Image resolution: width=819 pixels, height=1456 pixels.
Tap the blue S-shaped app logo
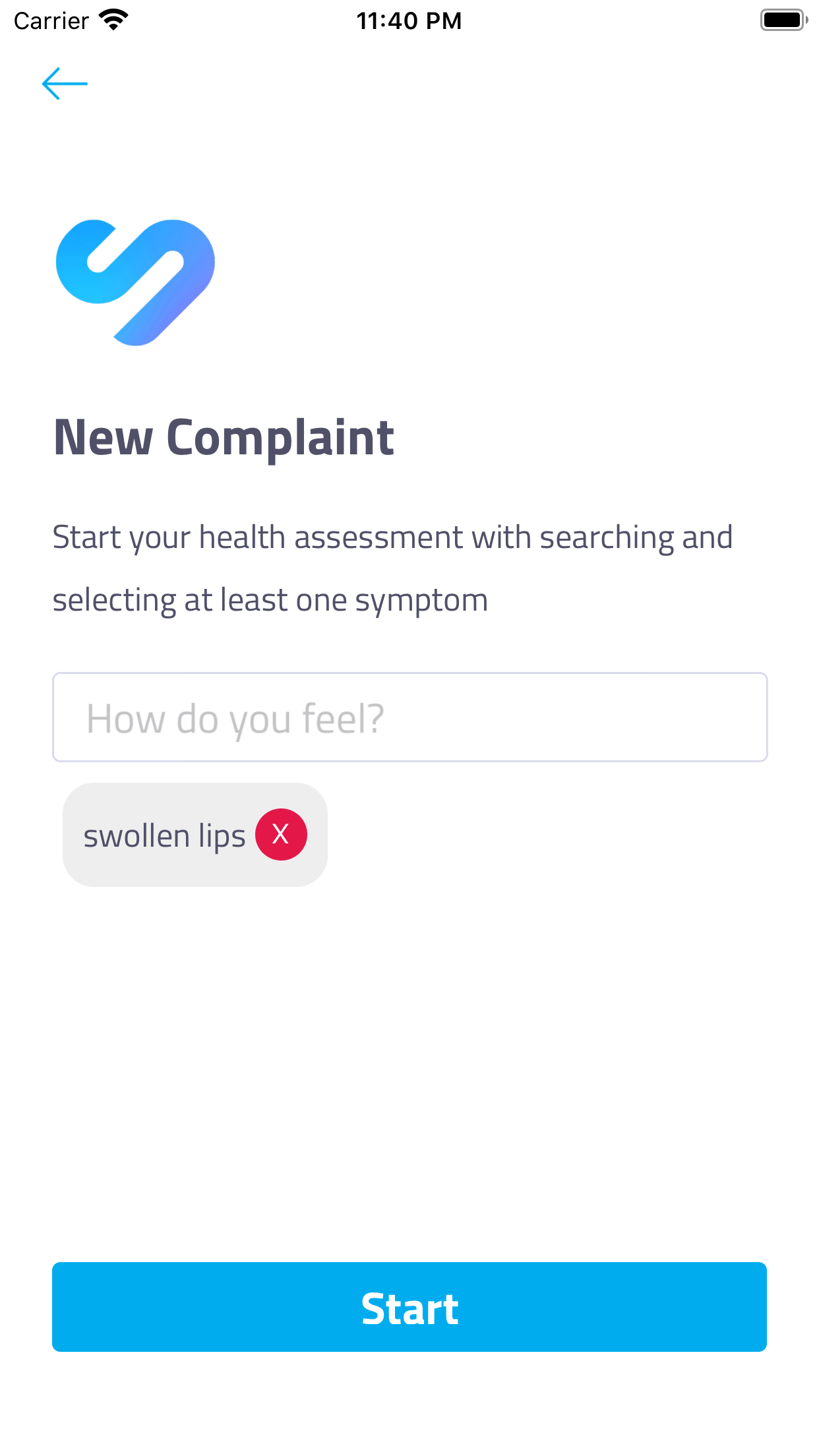click(x=135, y=282)
